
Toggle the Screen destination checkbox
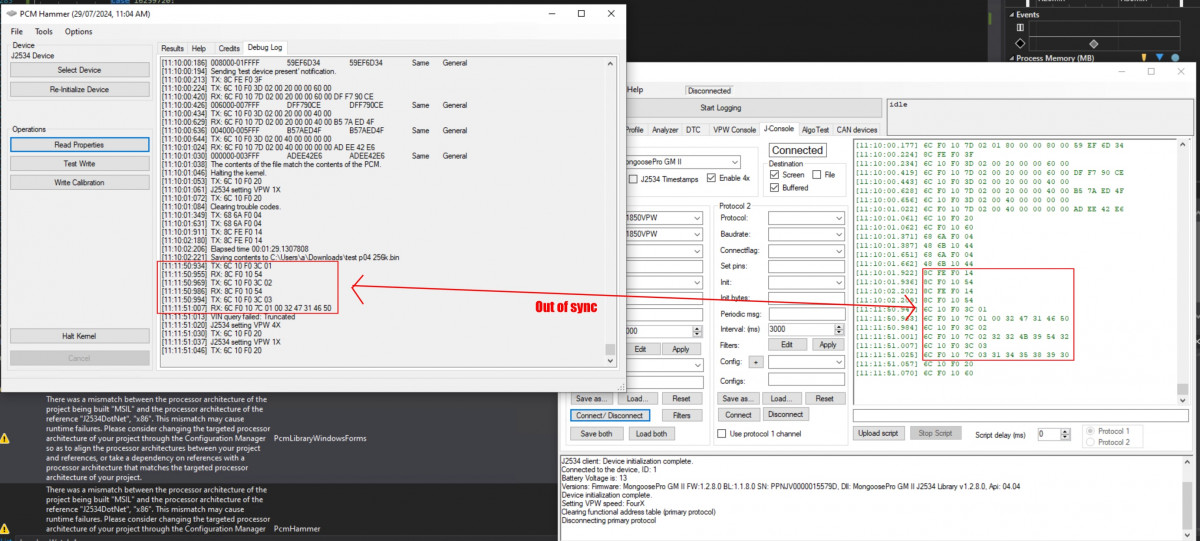click(x=774, y=174)
